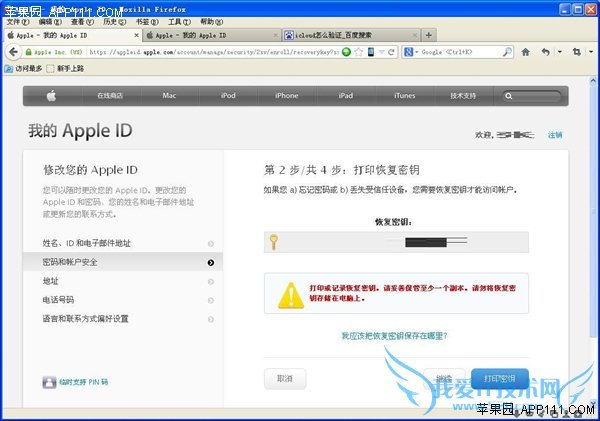Click the yellow warning triangle icon

(x=291, y=295)
